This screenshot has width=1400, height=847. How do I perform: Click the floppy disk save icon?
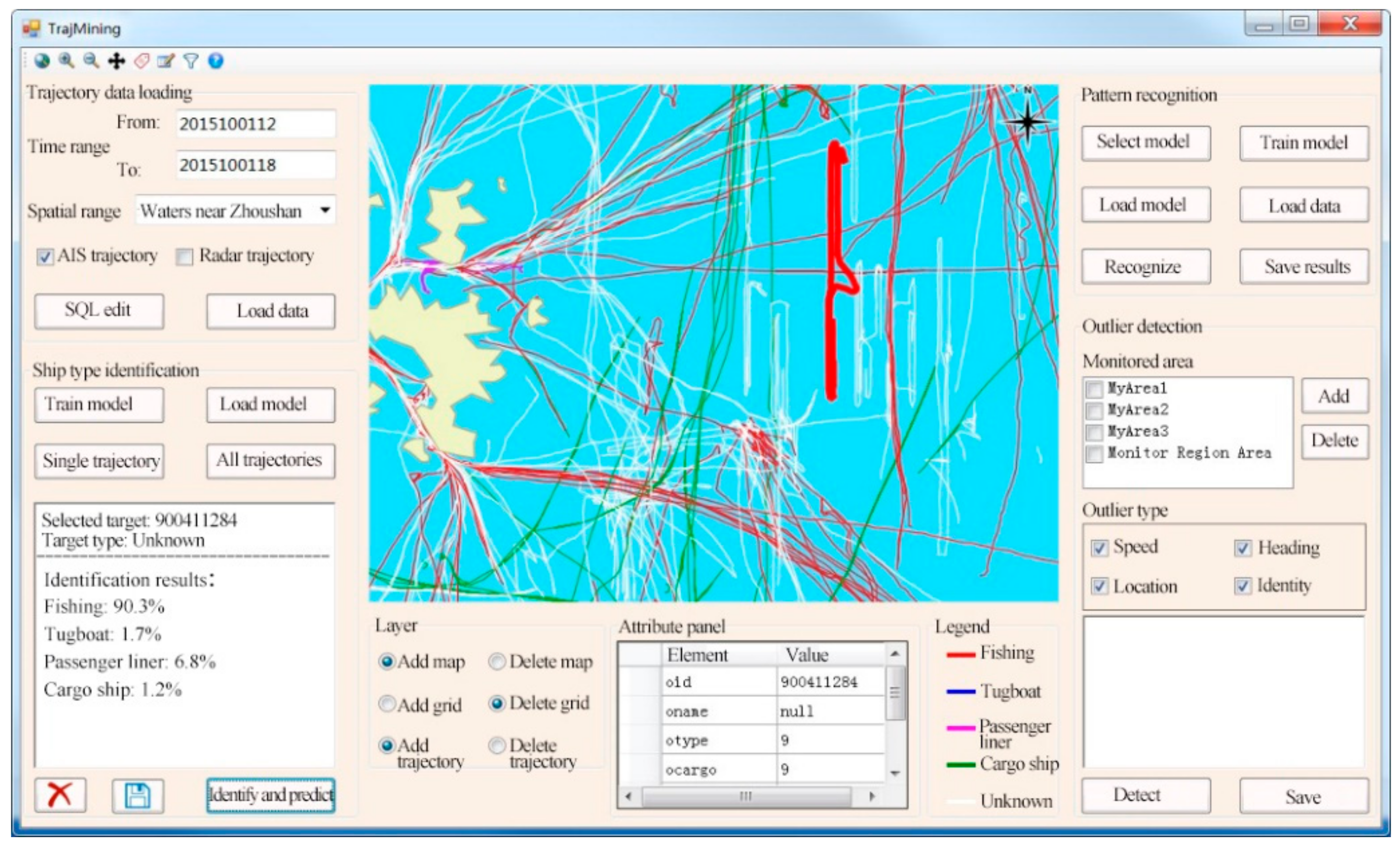pyautogui.click(x=137, y=795)
